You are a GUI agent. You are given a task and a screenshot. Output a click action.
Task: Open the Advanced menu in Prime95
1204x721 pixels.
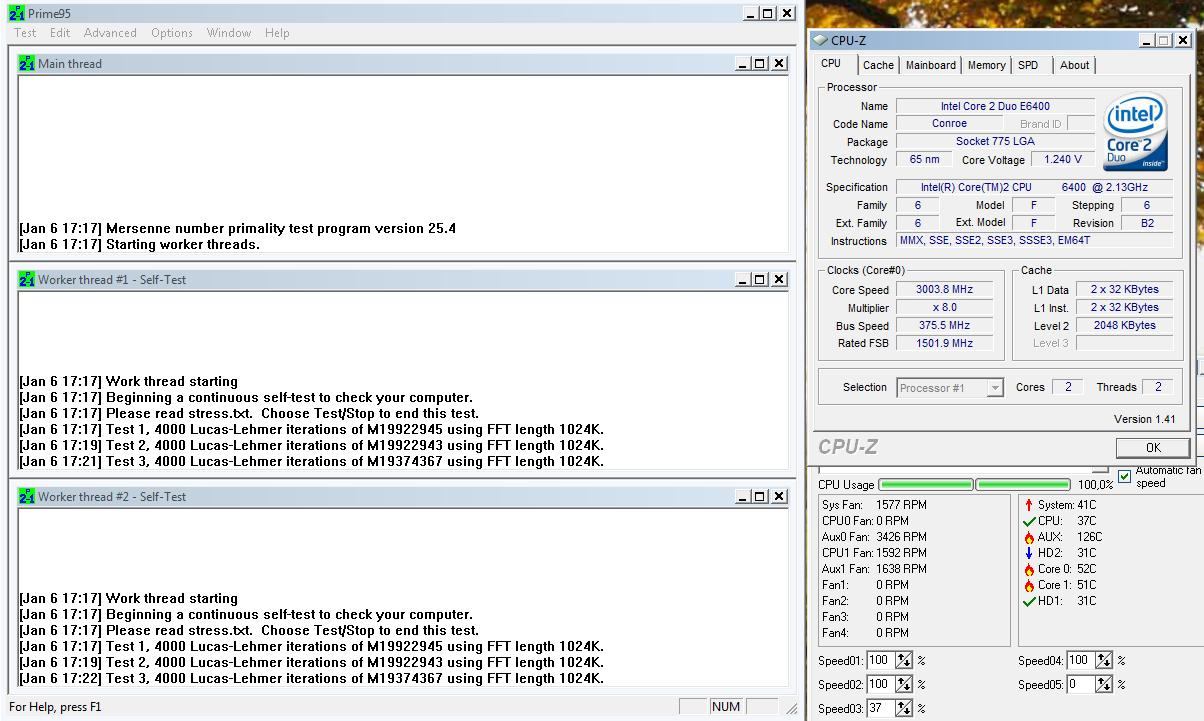[110, 33]
